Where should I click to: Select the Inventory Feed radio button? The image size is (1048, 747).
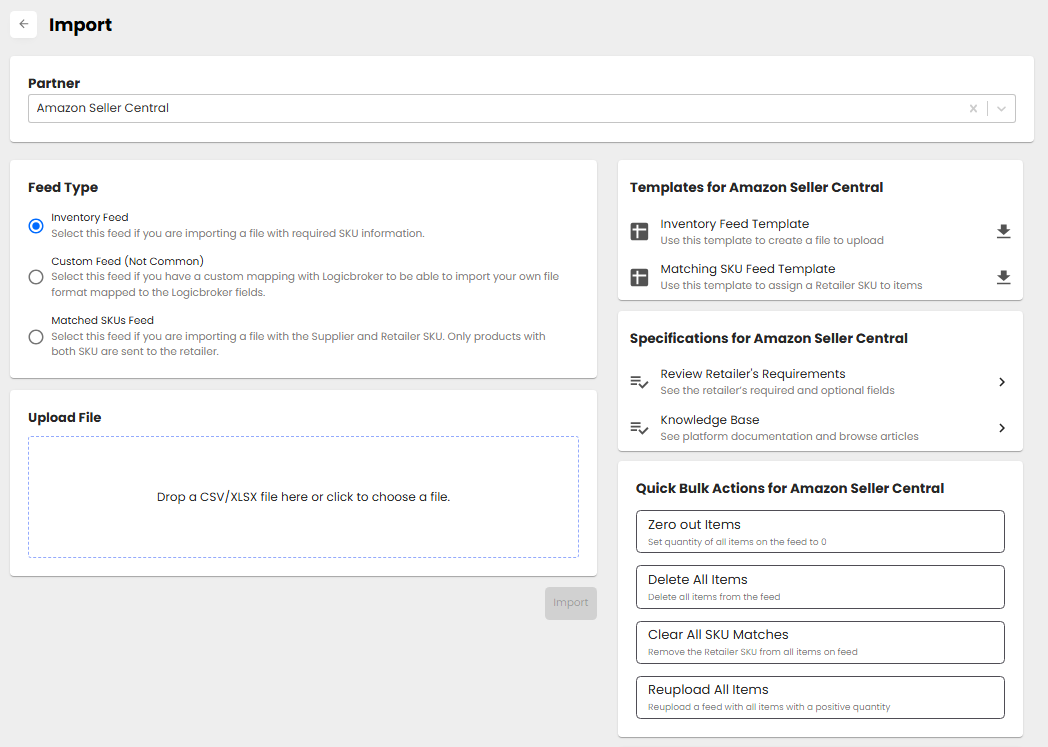(x=36, y=226)
